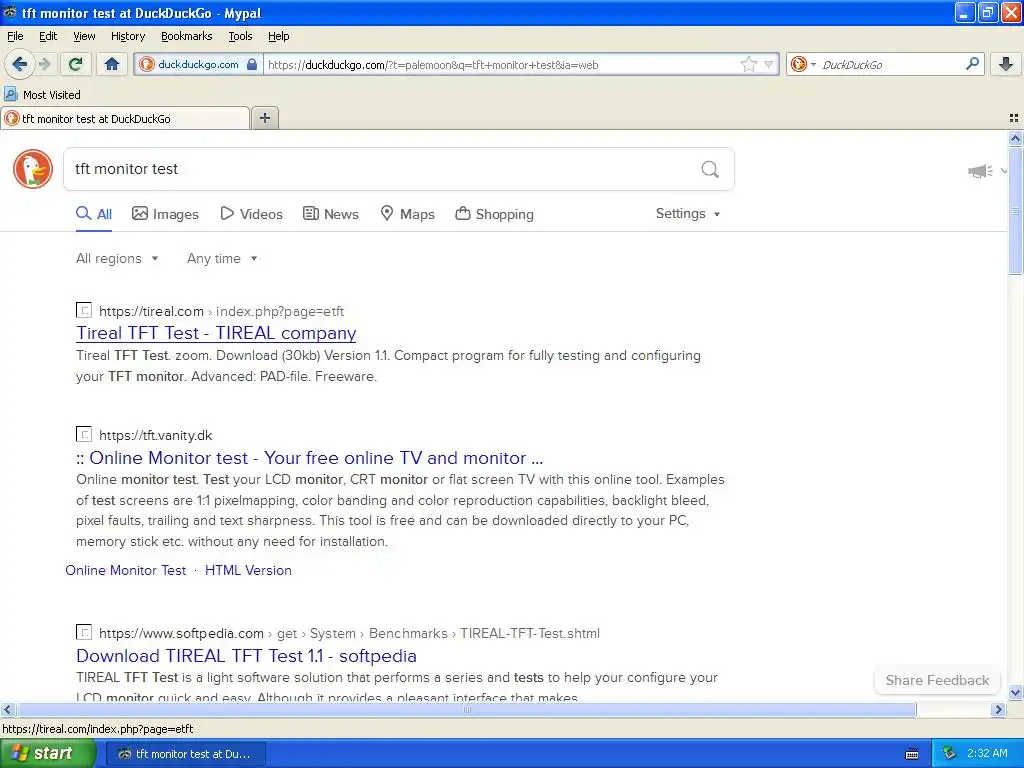Expand the side menu chevron near megaphone
The image size is (1024, 768).
1004,171
